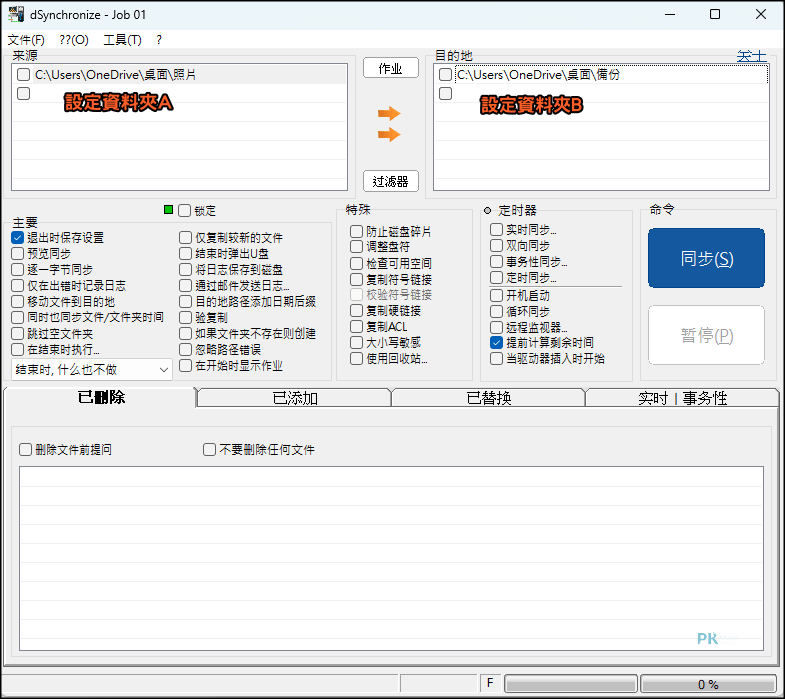Enable 实时同步 checkbox
Screen dimensions: 785x699
pyautogui.click(x=497, y=230)
